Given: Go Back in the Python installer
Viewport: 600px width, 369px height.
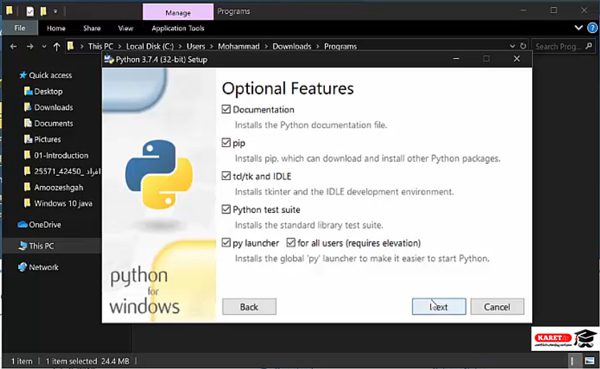Looking at the screenshot, I should [249, 307].
